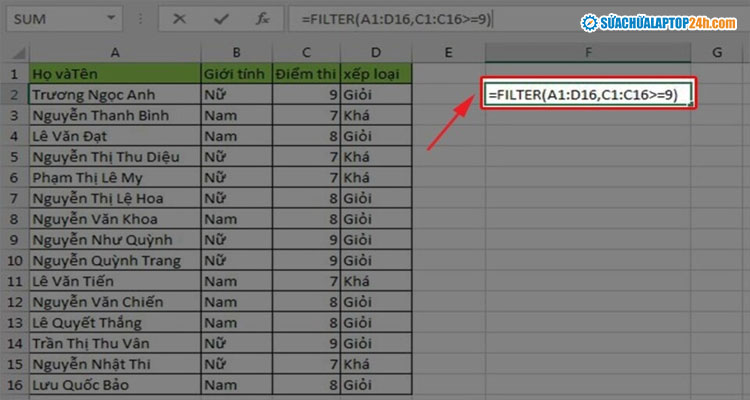Select column F header
Viewport: 750px width, 400px height.
click(588, 53)
